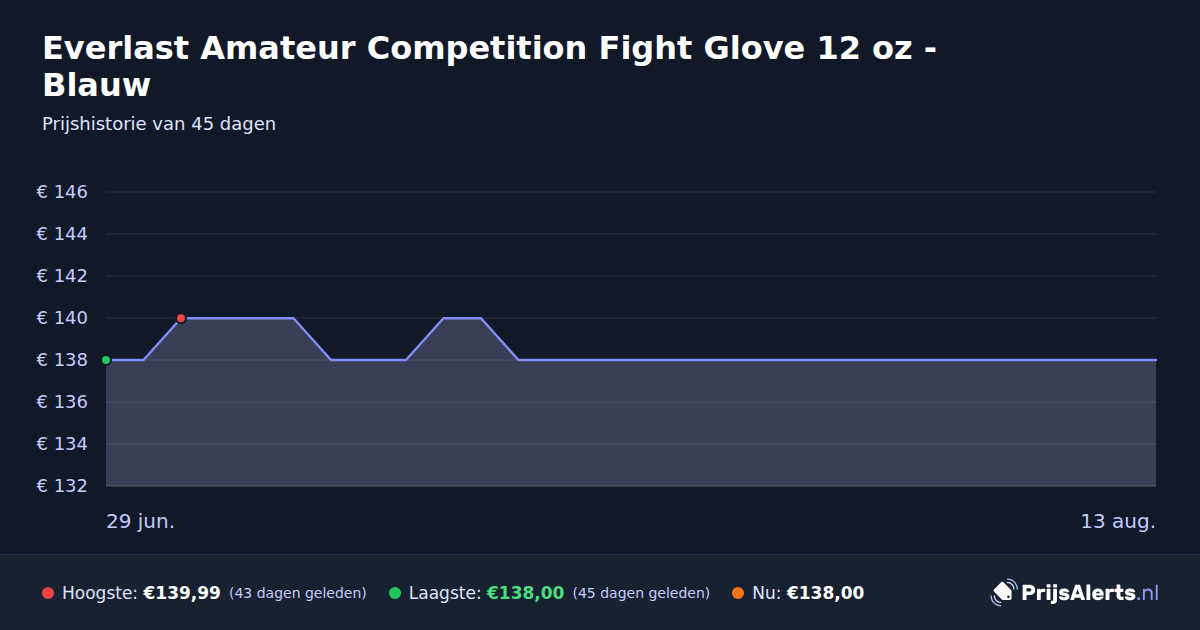Click the 45 dagen geleden note
1200x630 pixels.
click(641, 593)
